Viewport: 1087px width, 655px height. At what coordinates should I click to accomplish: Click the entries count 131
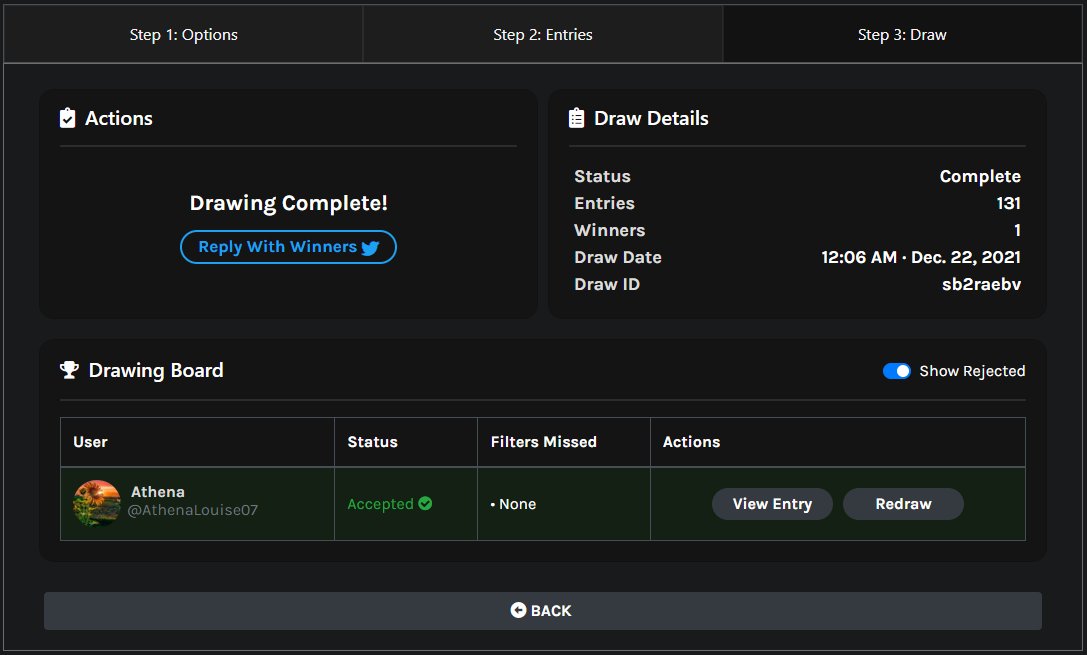pos(1008,203)
